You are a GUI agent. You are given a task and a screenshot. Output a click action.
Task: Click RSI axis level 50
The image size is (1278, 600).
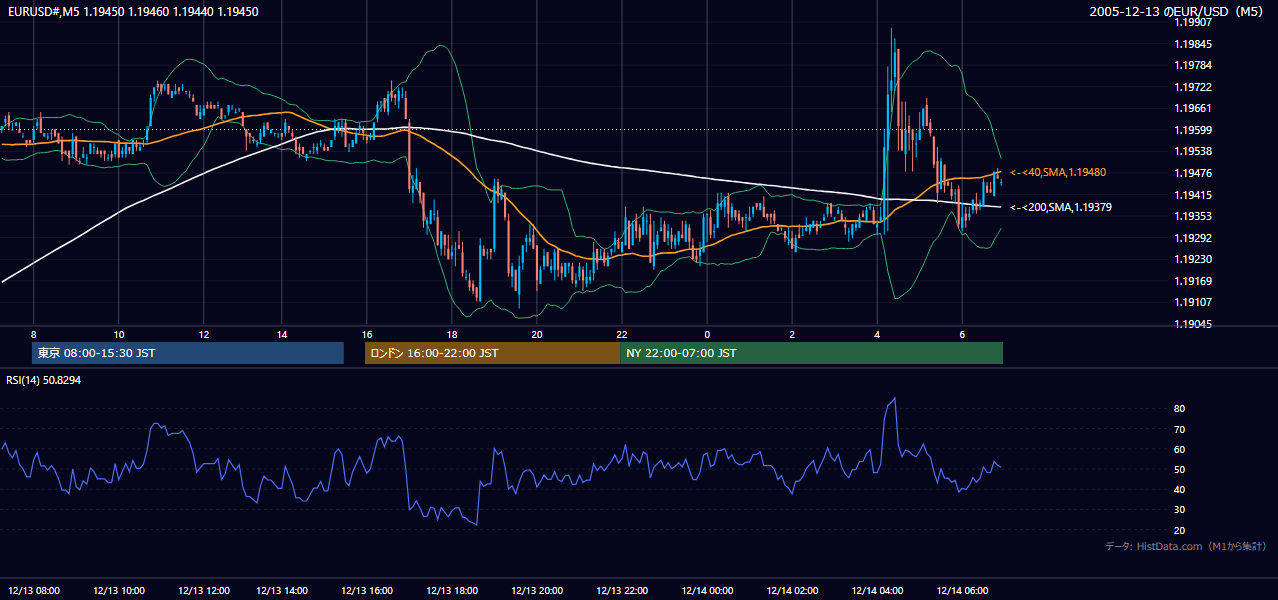tap(1180, 469)
